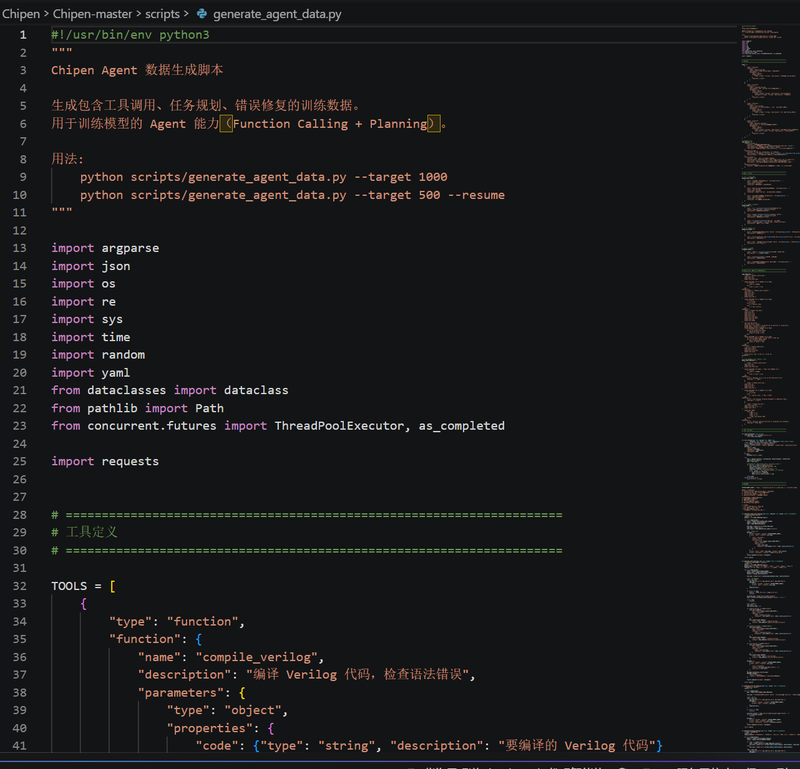Viewport: 800px width, 769px height.
Task: Click the Python file icon in breadcrumb
Action: coord(202,14)
